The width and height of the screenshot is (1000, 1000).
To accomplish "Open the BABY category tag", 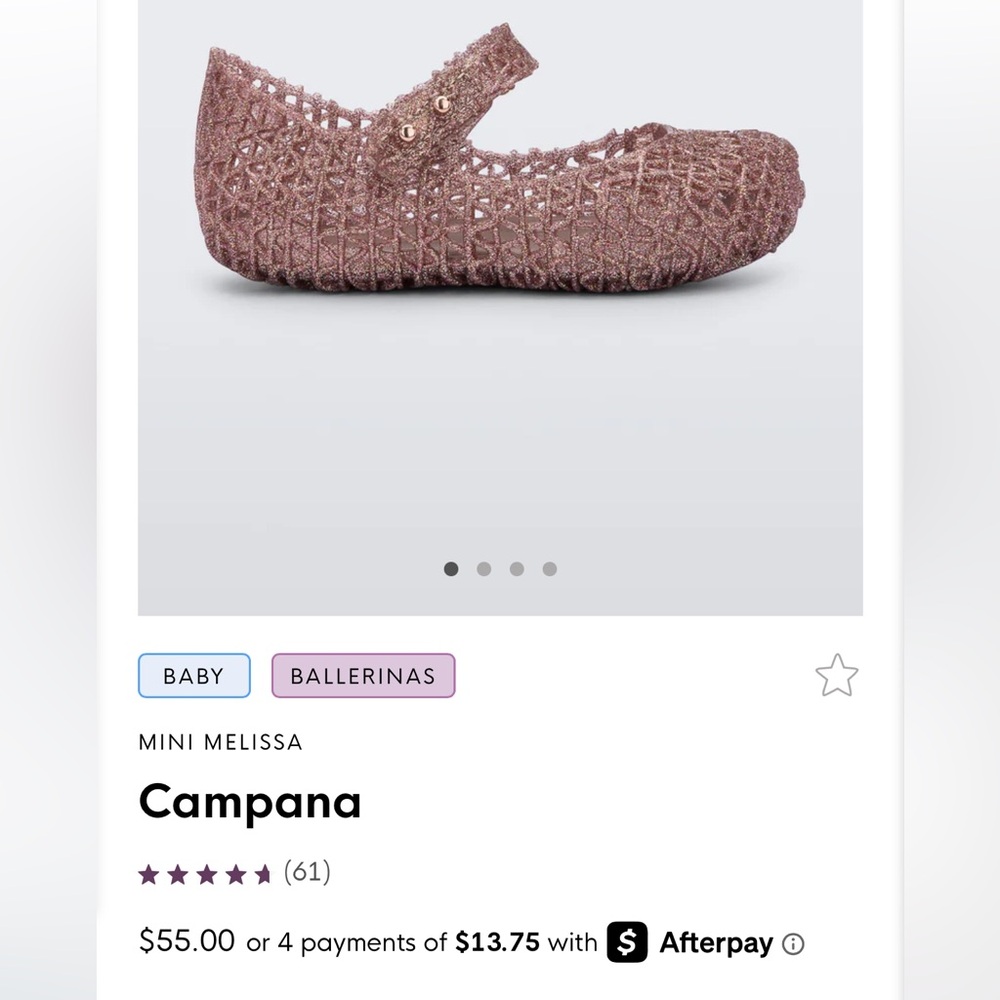I will point(193,675).
